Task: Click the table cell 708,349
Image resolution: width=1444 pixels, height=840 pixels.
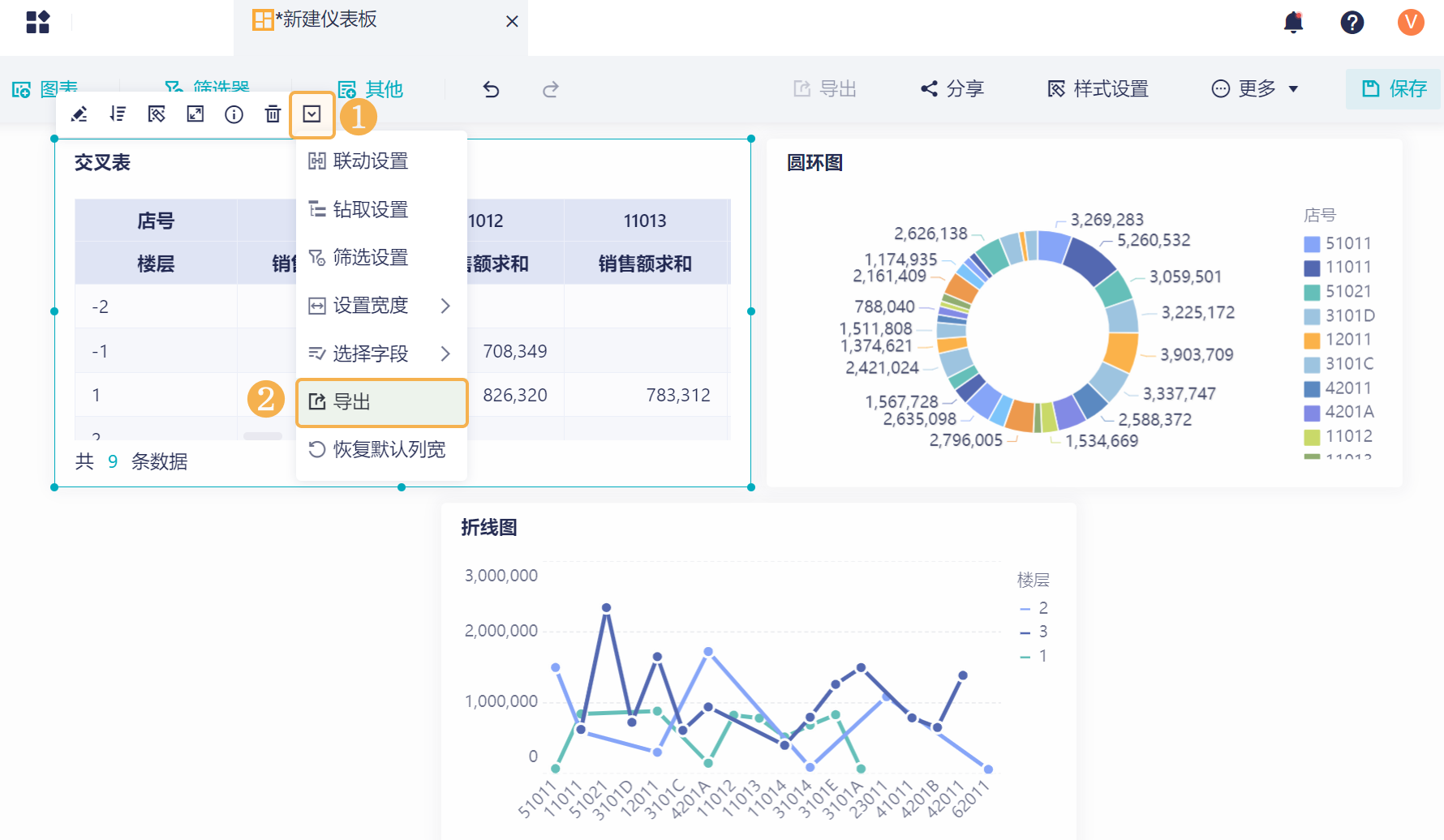Action: 515,351
